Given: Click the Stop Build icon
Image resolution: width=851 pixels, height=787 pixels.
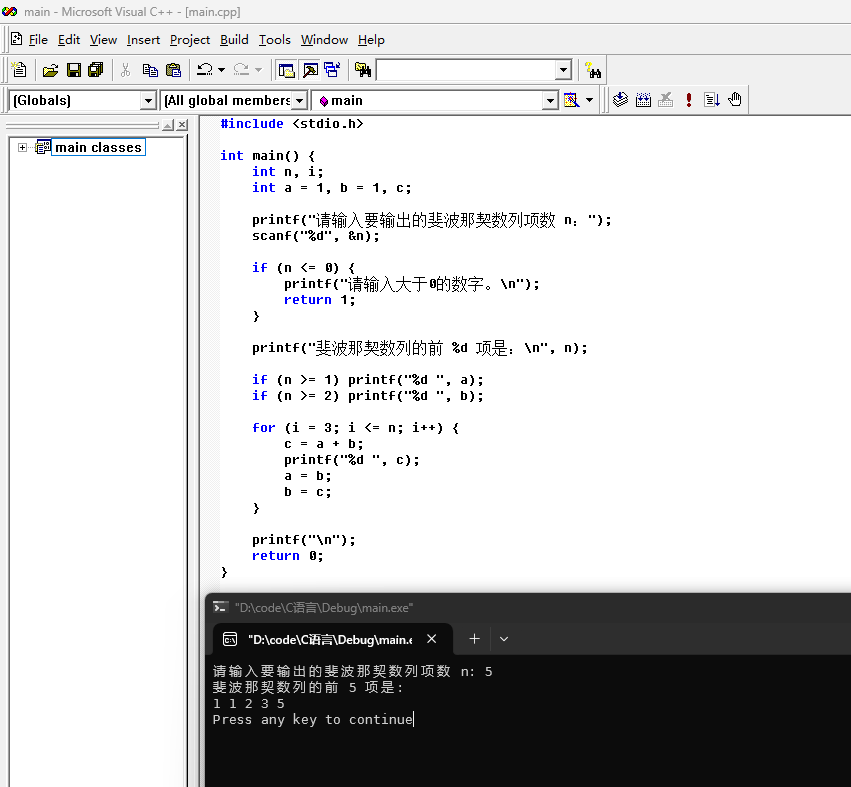Looking at the screenshot, I should pos(665,100).
